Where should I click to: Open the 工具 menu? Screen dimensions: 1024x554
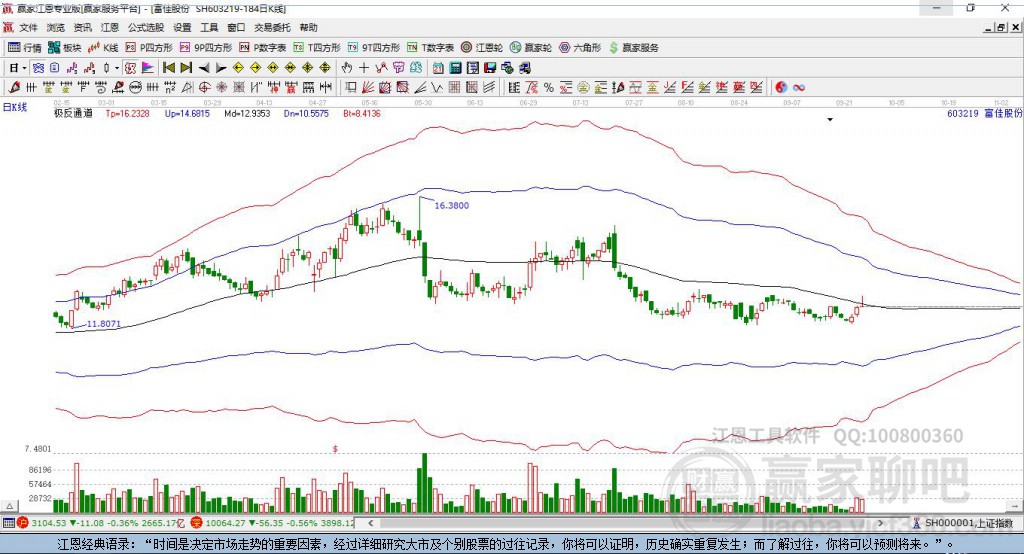point(209,27)
